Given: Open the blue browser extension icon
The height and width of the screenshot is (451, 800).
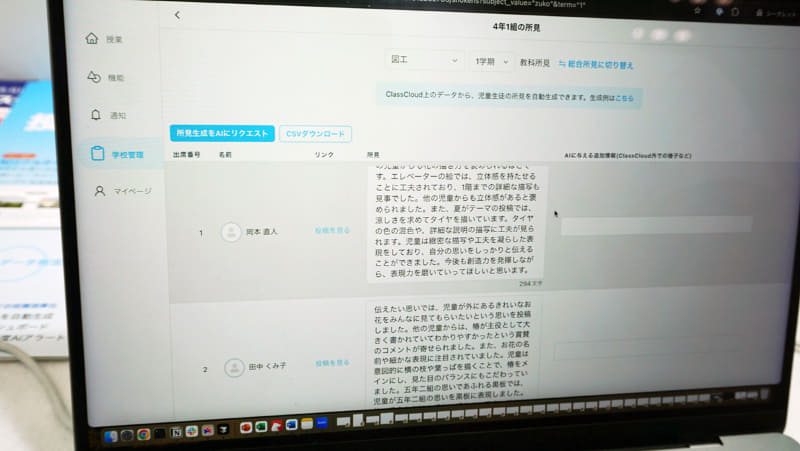Looking at the screenshot, I should (719, 12).
